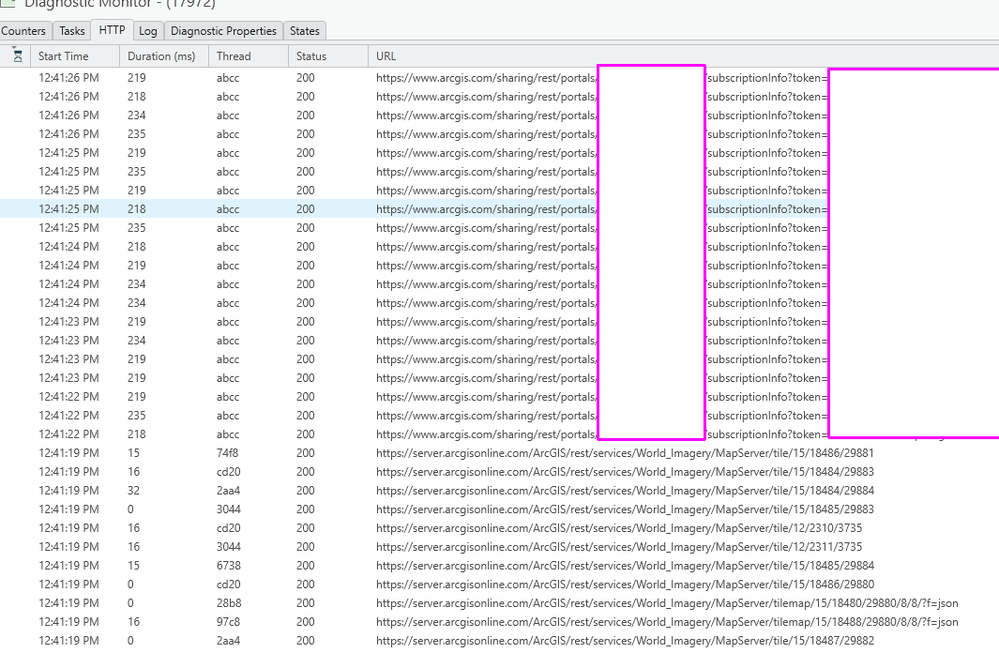Click duration cell of tile/15/18486/29880 row
Viewport: 999px width, 655px height.
131,584
